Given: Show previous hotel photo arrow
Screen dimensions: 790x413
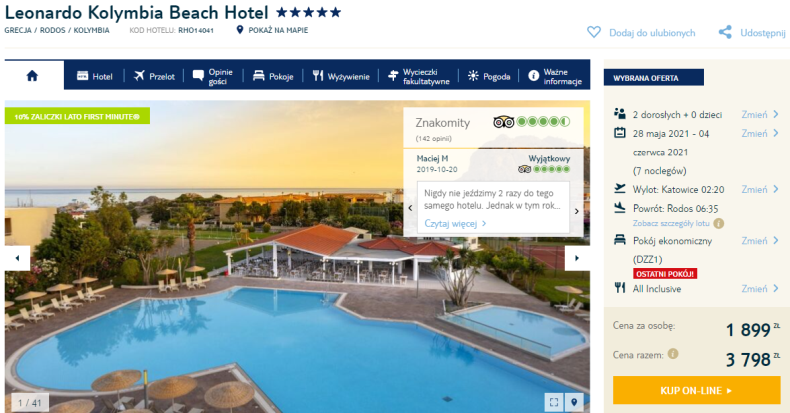Looking at the screenshot, I should point(17,258).
